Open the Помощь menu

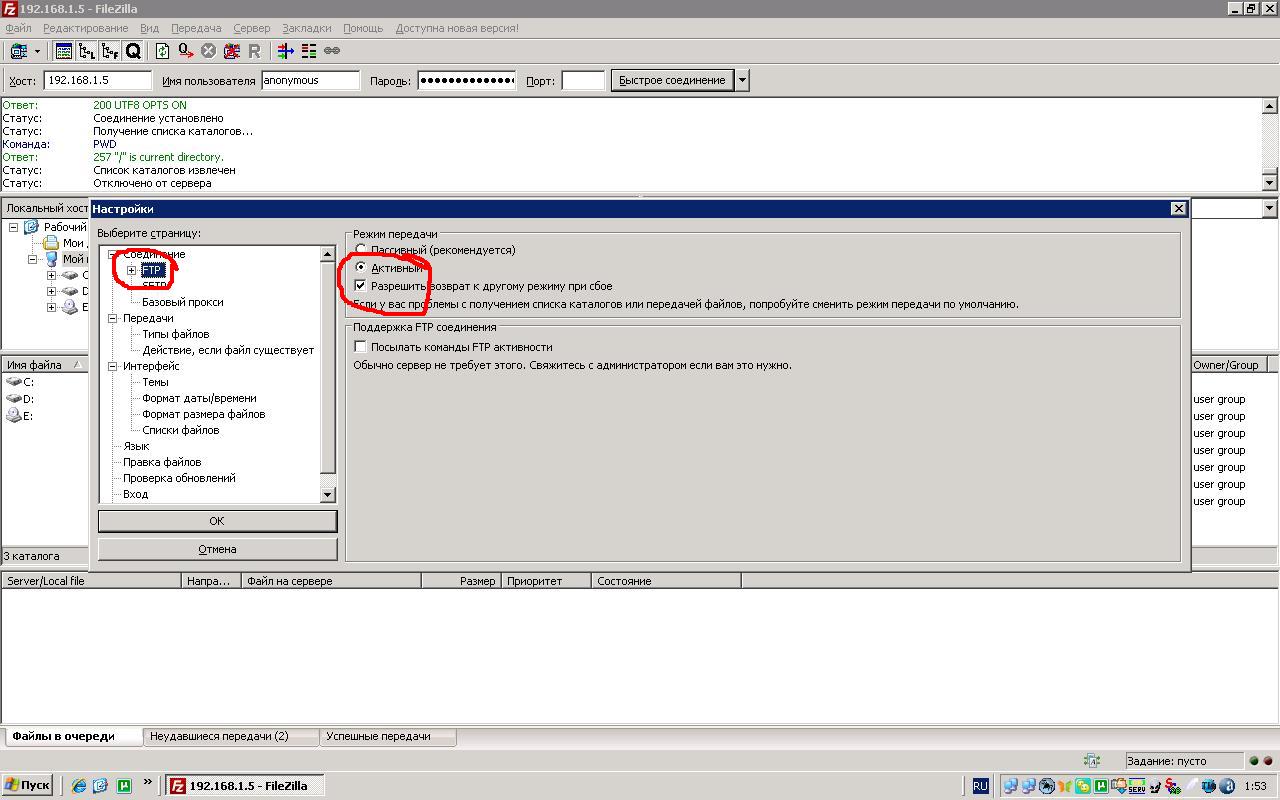[x=363, y=28]
